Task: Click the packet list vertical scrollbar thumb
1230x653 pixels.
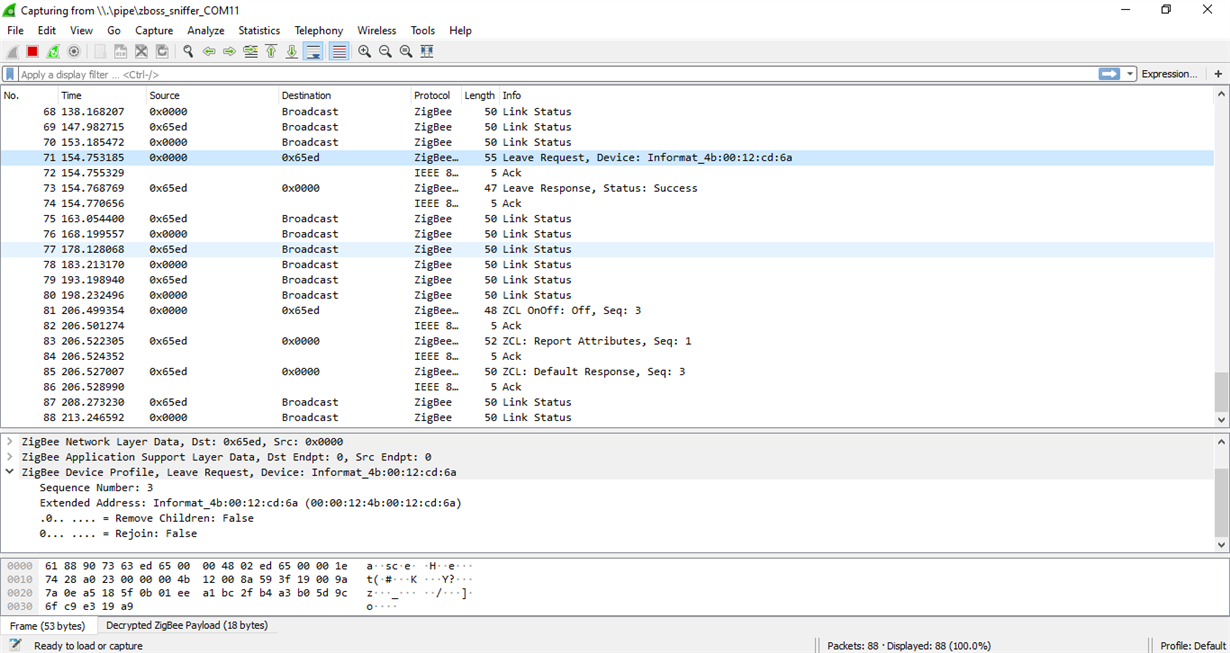Action: pyautogui.click(x=1221, y=391)
